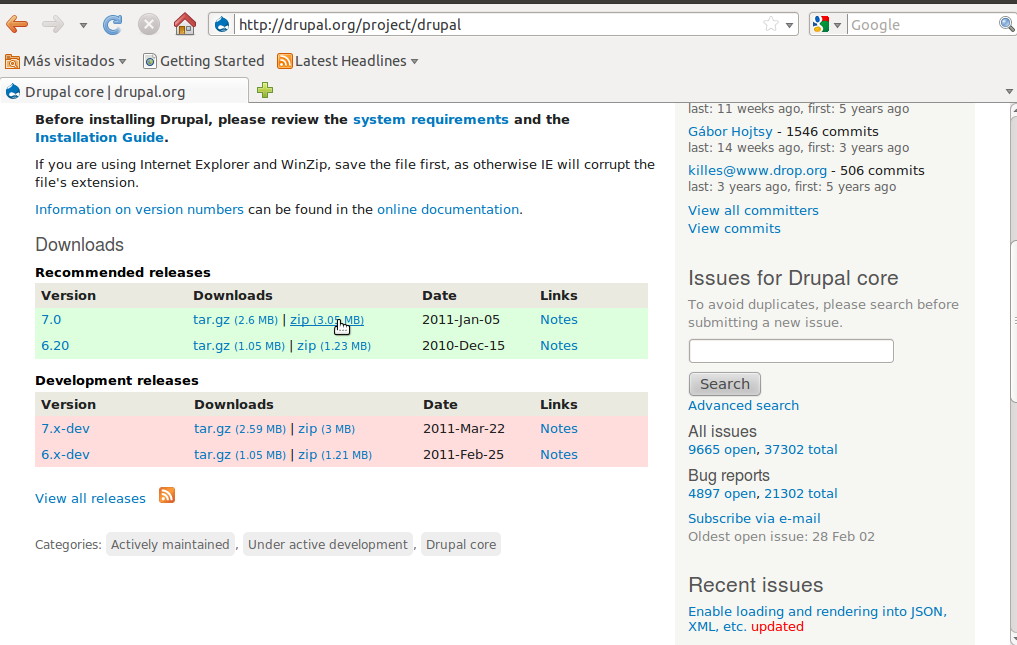The height and width of the screenshot is (645, 1017).
Task: Open the Latest Headlines dropdown
Action: pyautogui.click(x=347, y=60)
